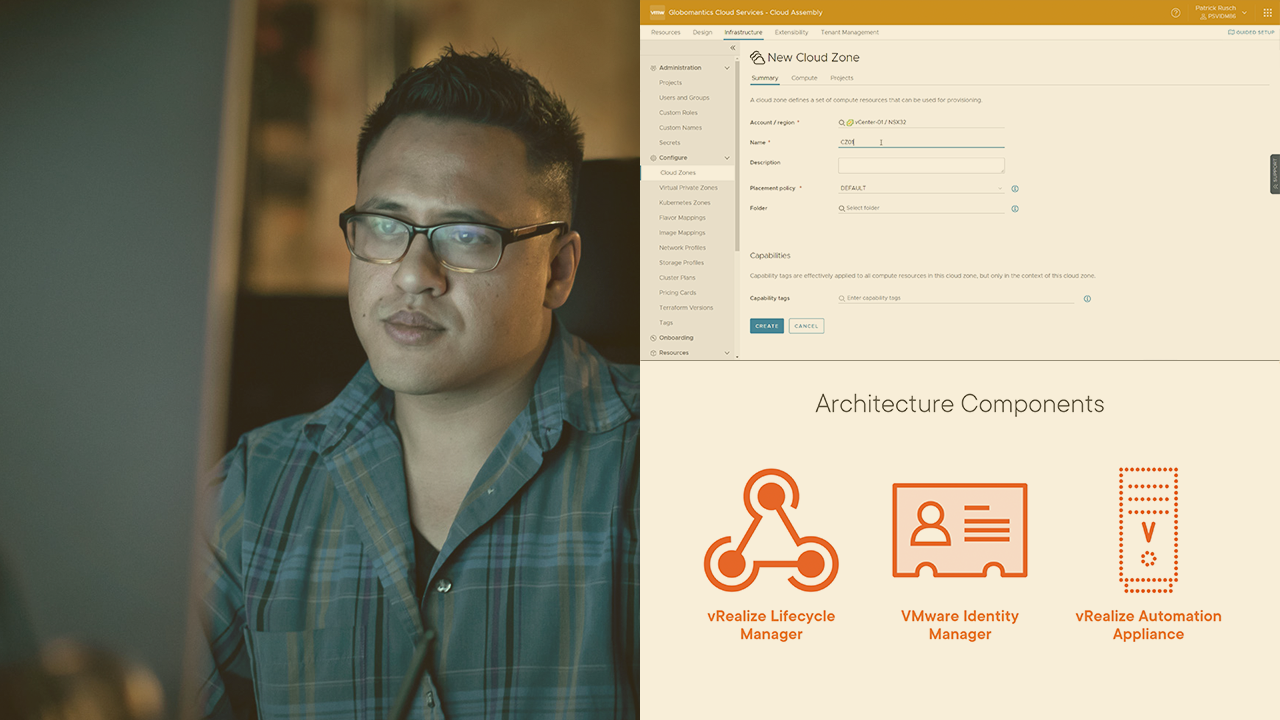Collapse the Configure section
The image size is (1280, 720).
[x=727, y=158]
